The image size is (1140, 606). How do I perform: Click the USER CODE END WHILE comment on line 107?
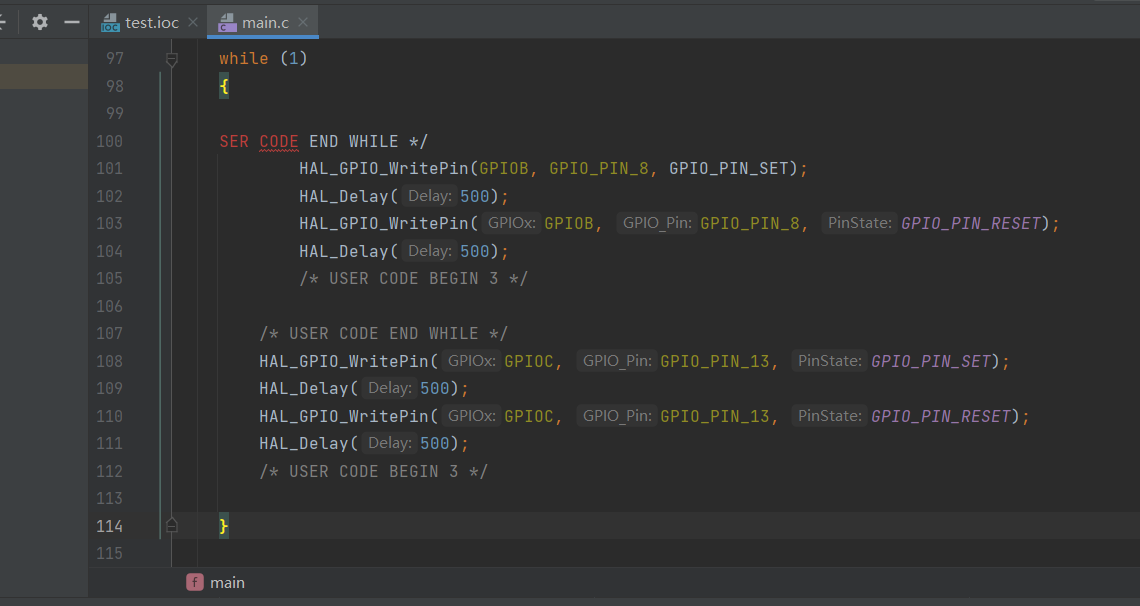(x=384, y=334)
